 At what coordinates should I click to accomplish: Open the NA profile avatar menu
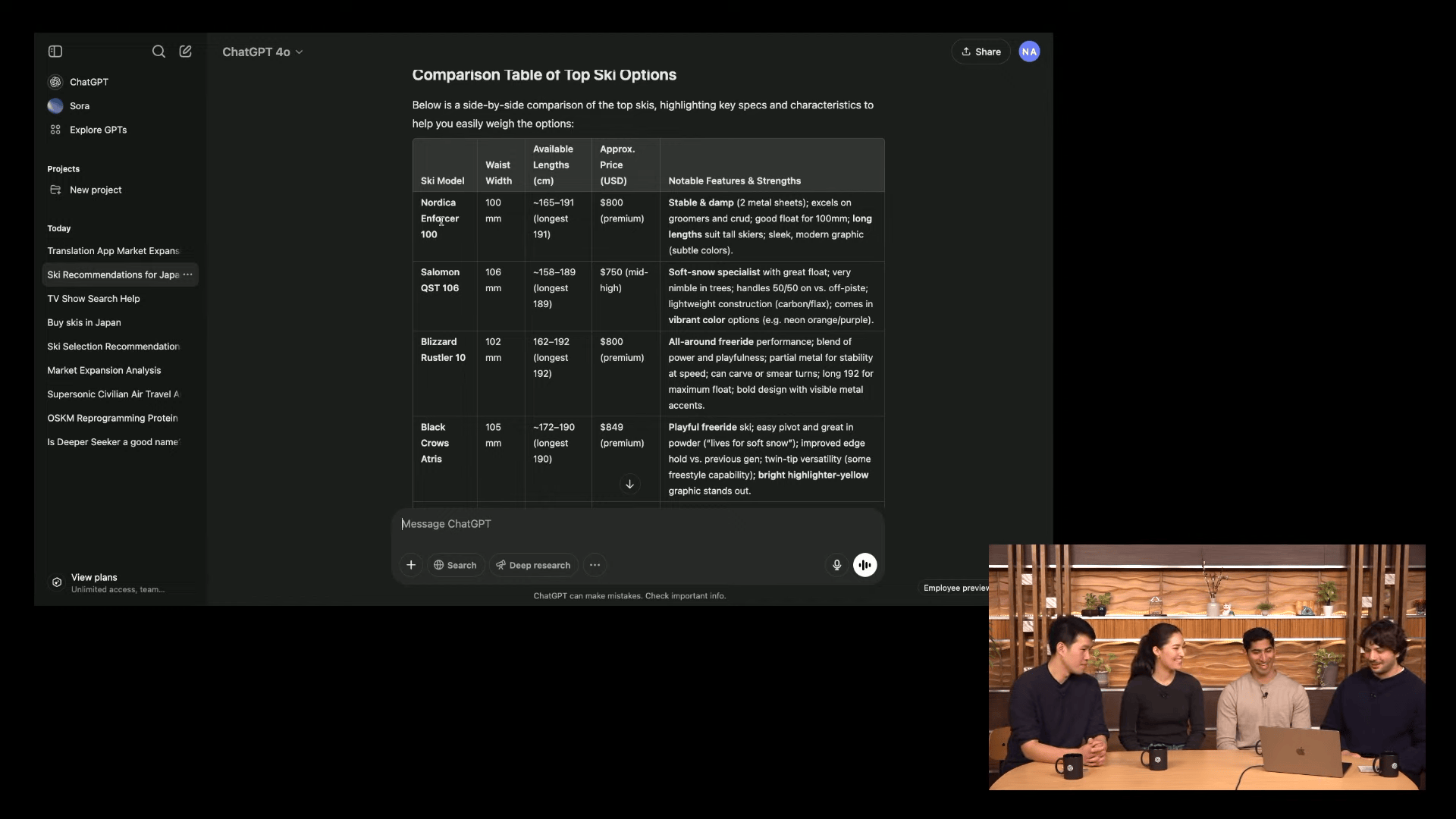pos(1029,52)
